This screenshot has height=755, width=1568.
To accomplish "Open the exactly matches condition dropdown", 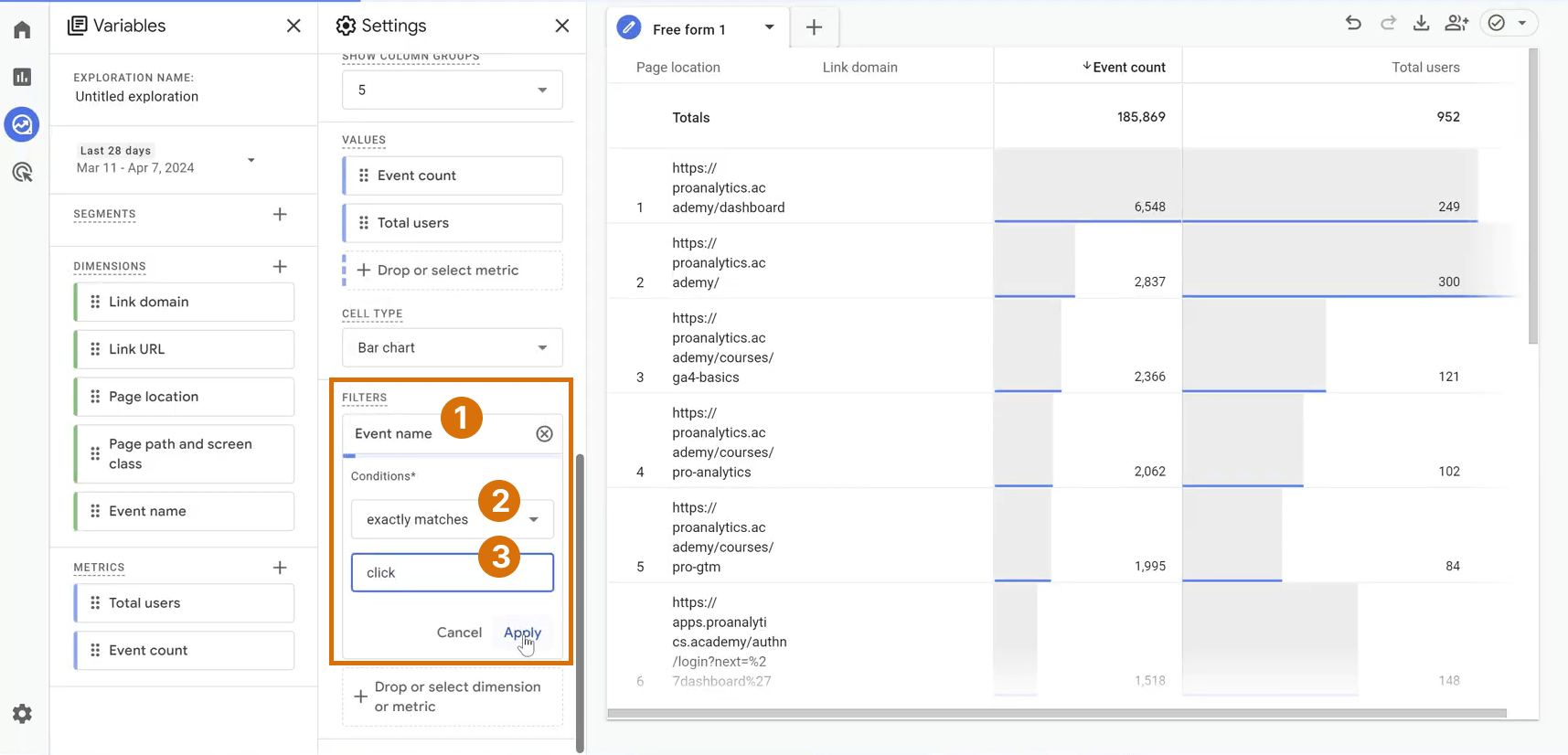I will coord(453,519).
